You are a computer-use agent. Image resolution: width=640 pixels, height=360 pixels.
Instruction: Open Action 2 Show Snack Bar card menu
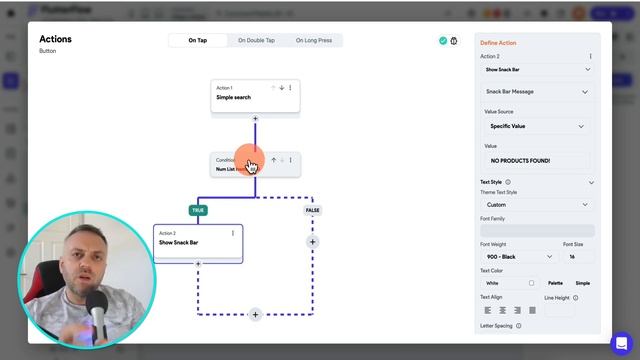(233, 233)
